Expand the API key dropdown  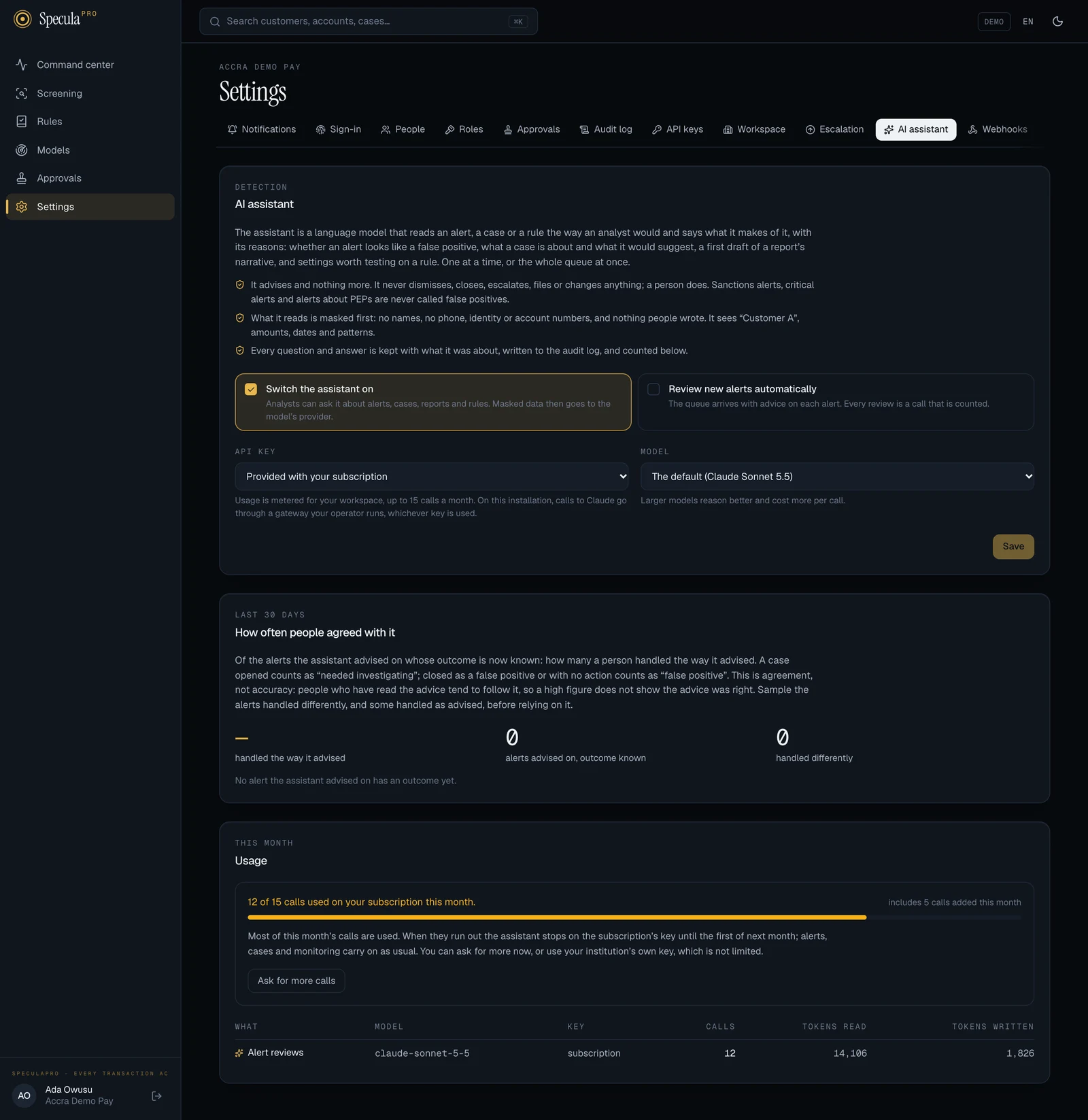pos(432,477)
